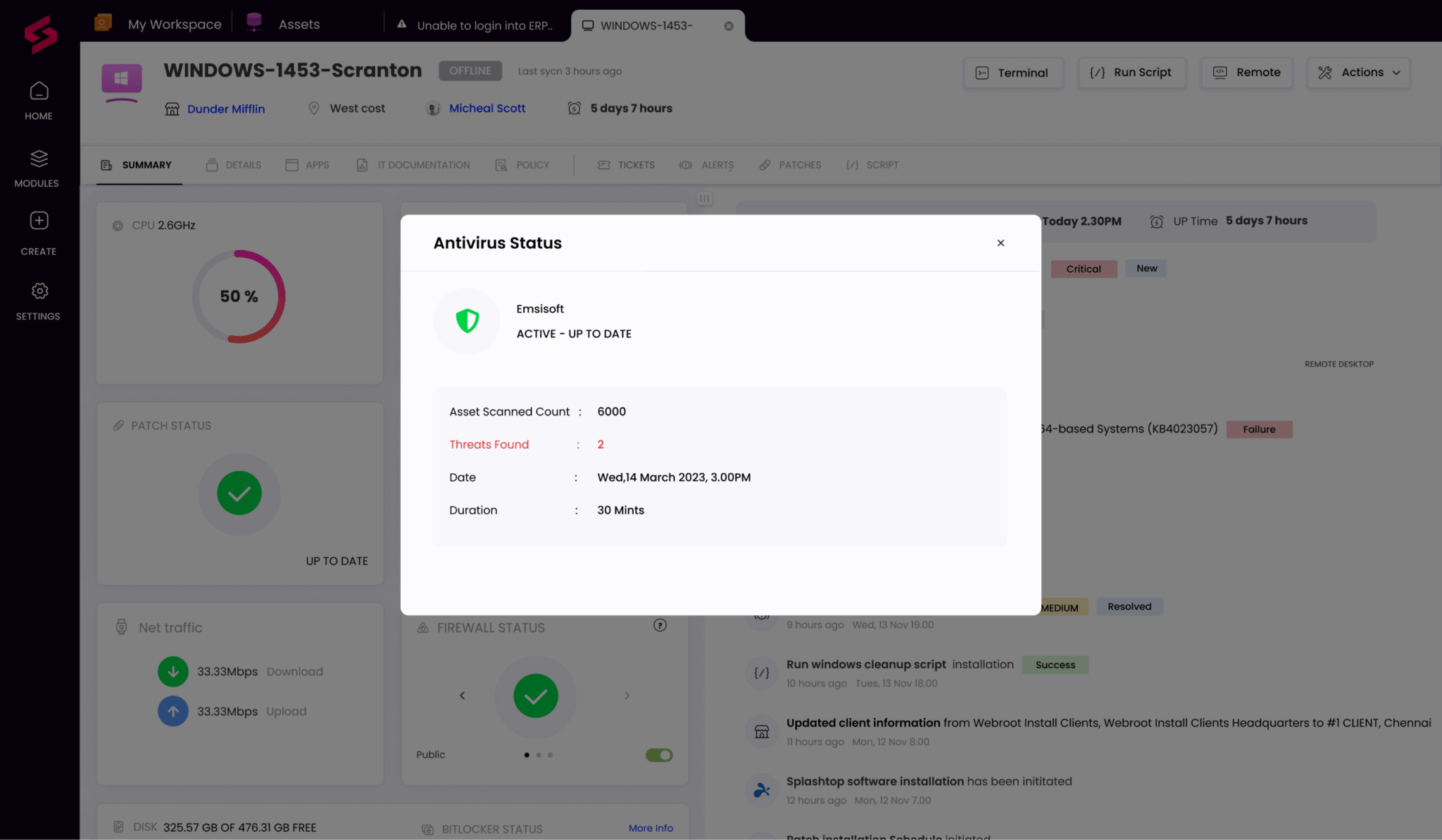Go to previous firewall profile arrow
This screenshot has height=840, width=1442.
pyautogui.click(x=463, y=696)
